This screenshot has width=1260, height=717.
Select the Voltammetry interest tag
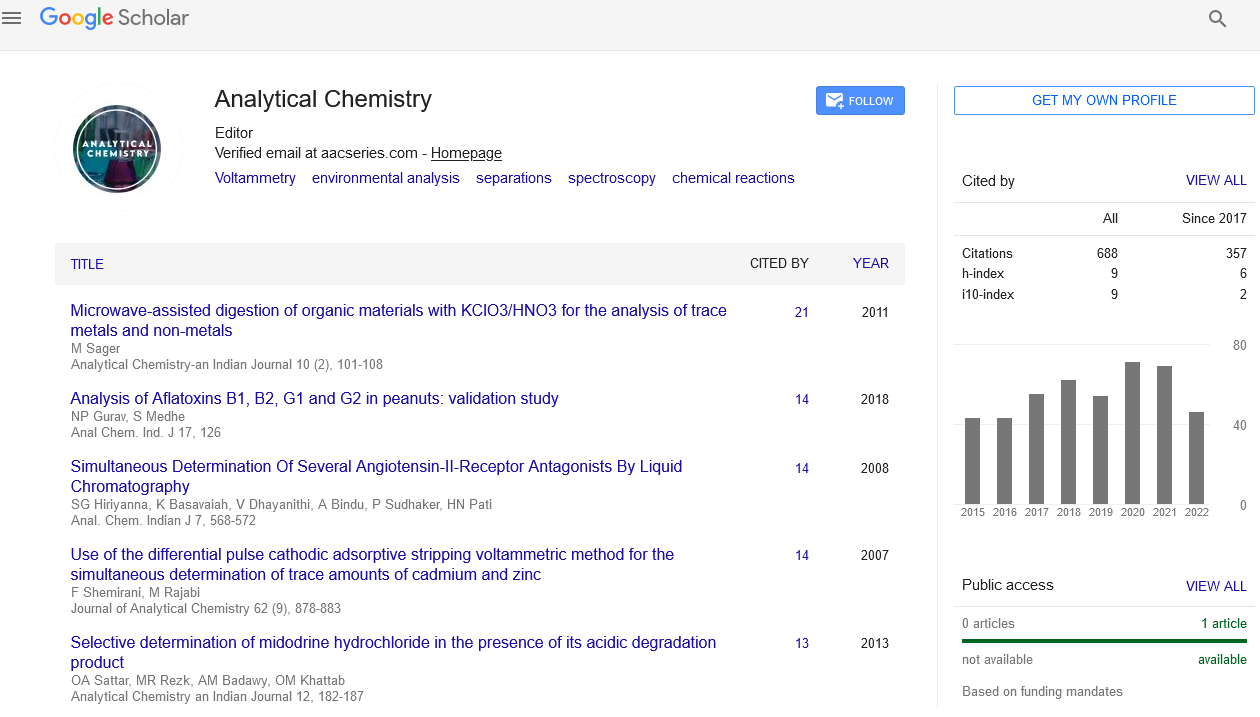(255, 178)
